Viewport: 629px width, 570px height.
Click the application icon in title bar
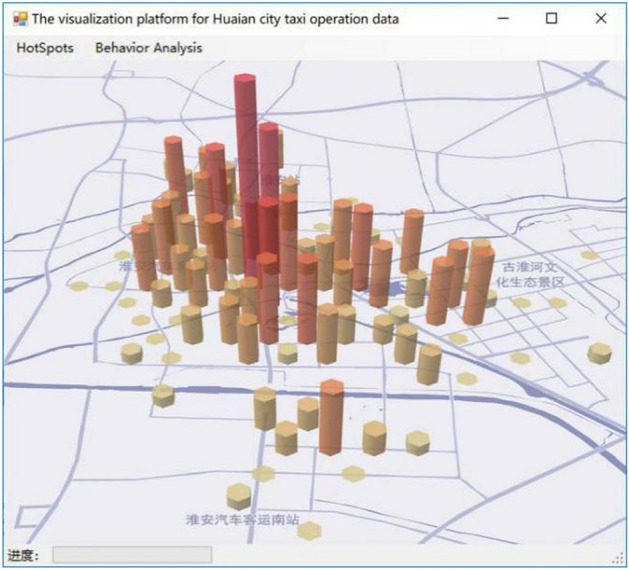pos(19,18)
